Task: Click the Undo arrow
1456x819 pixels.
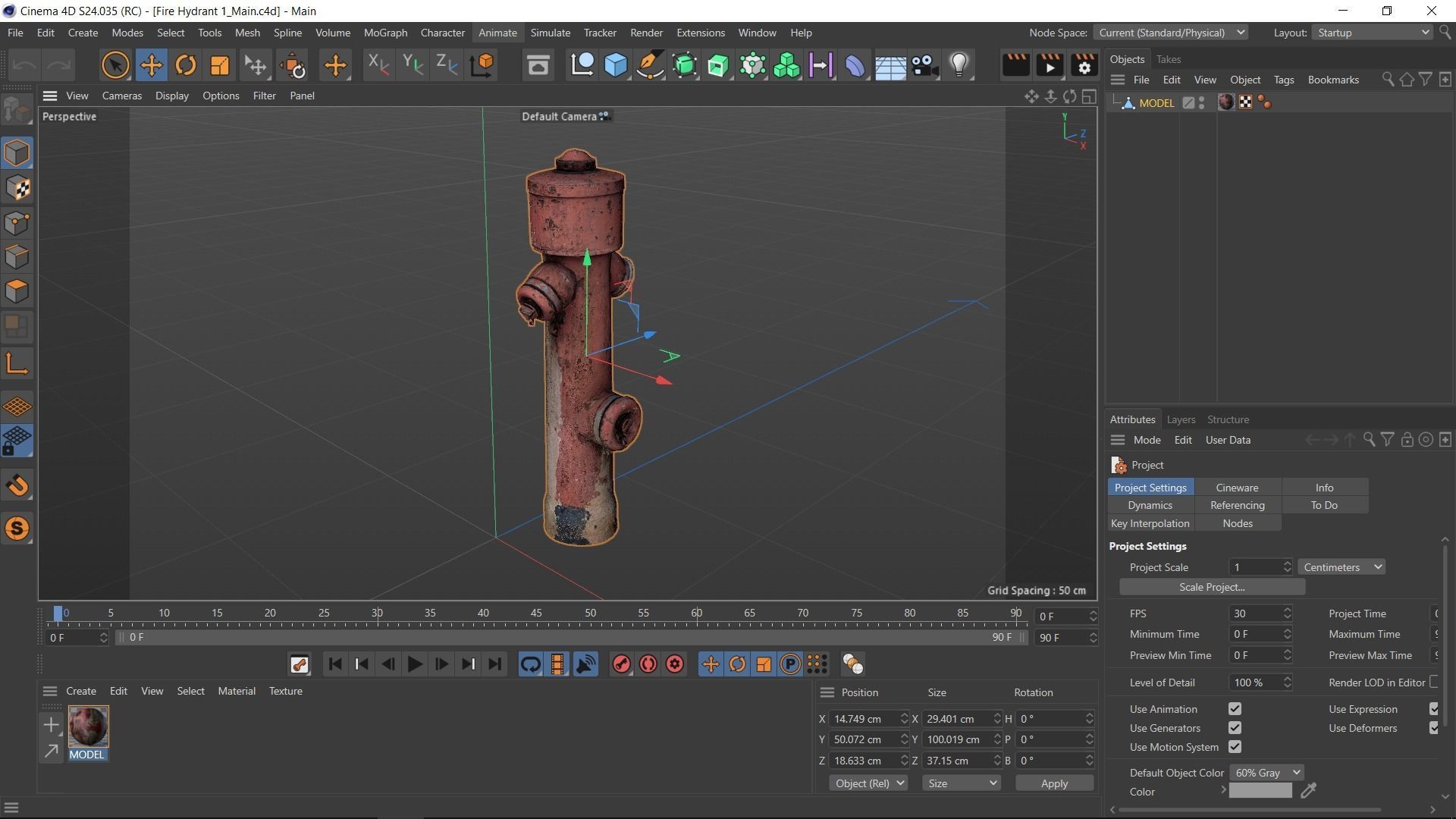Action: tap(24, 65)
